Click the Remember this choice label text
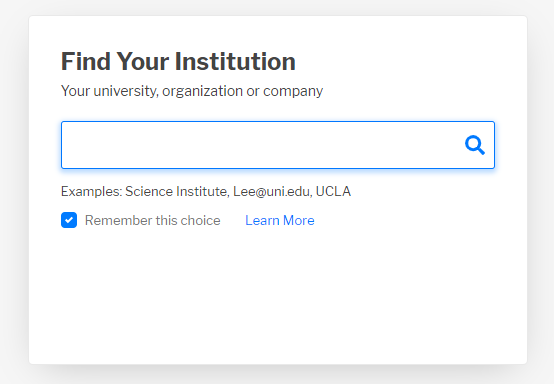 point(153,220)
